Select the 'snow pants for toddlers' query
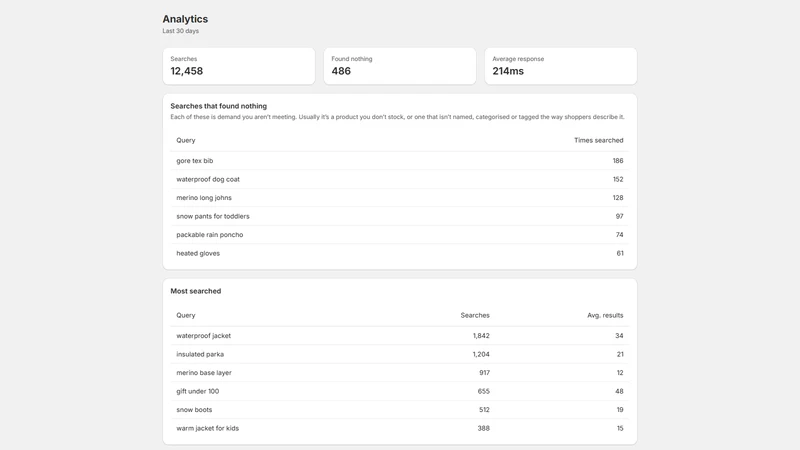 point(213,216)
